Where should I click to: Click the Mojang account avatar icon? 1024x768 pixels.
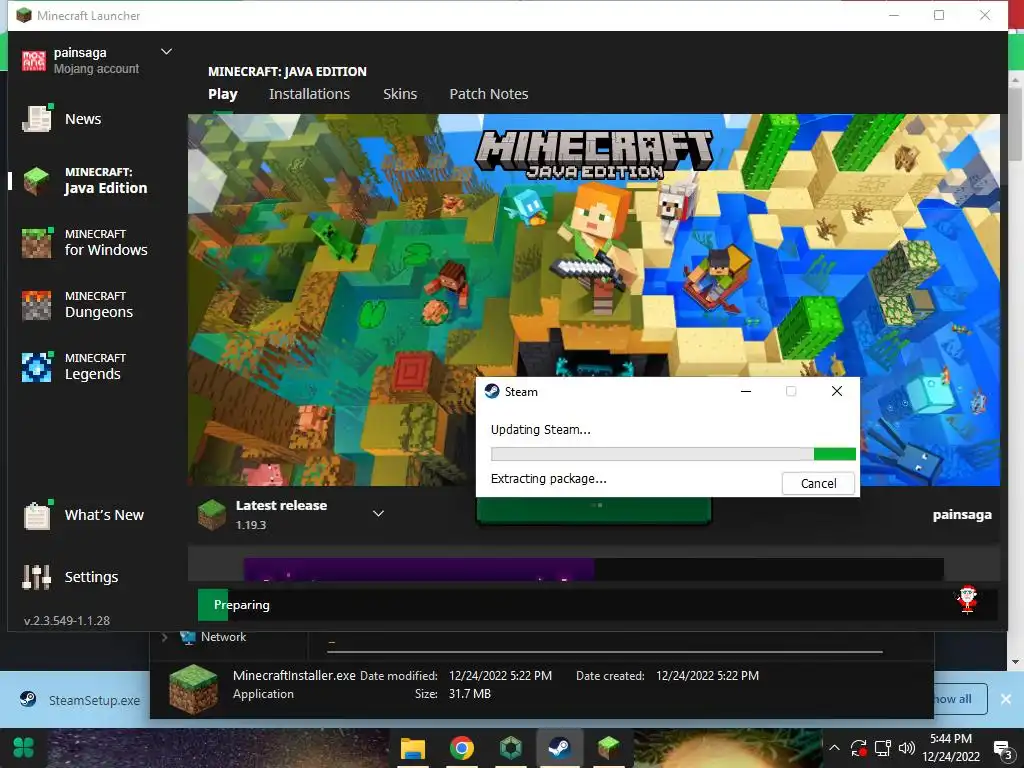(33, 61)
